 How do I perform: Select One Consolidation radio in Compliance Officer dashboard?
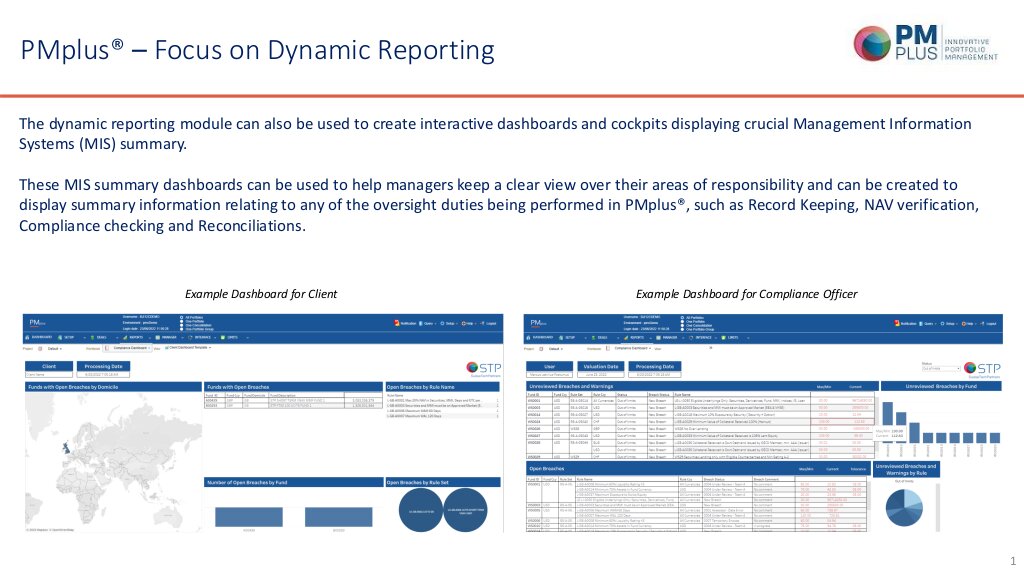[682, 325]
